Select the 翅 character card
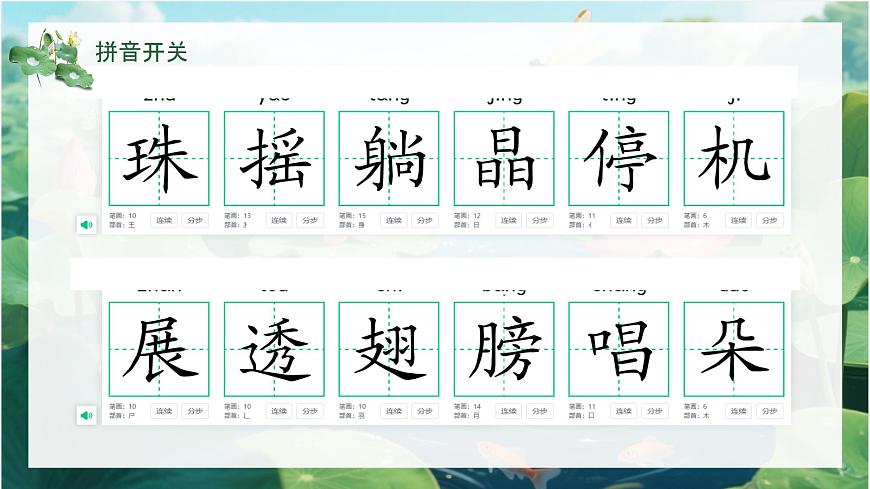This screenshot has height=489, width=870. (x=389, y=349)
